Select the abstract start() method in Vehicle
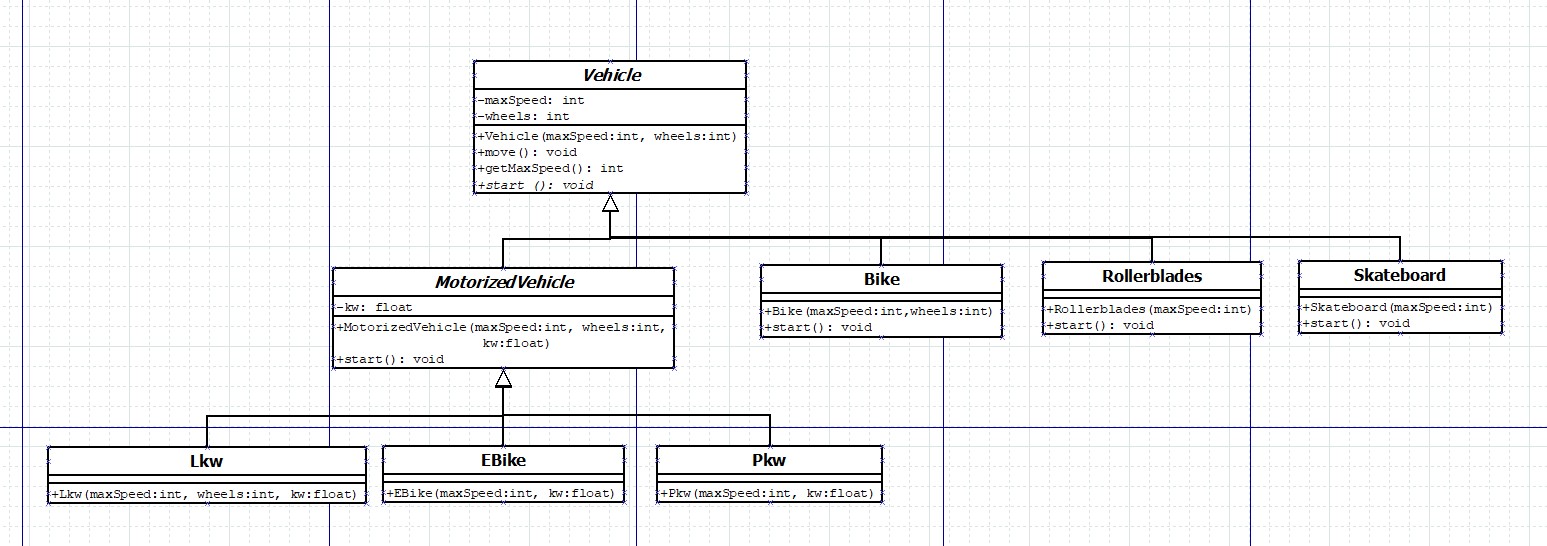The width and height of the screenshot is (1547, 546). [x=535, y=185]
